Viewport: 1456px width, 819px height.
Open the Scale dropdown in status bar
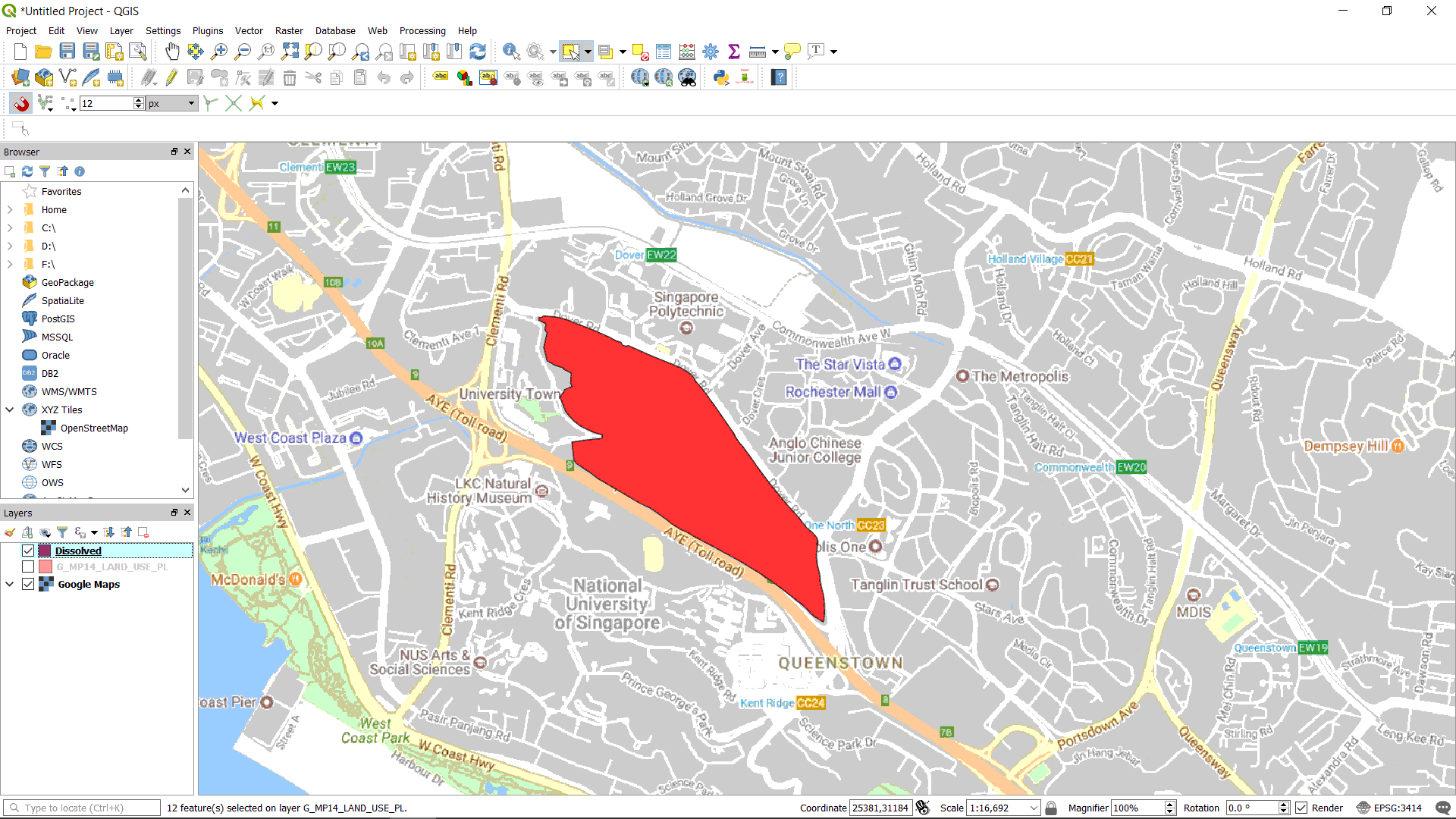(x=1034, y=808)
